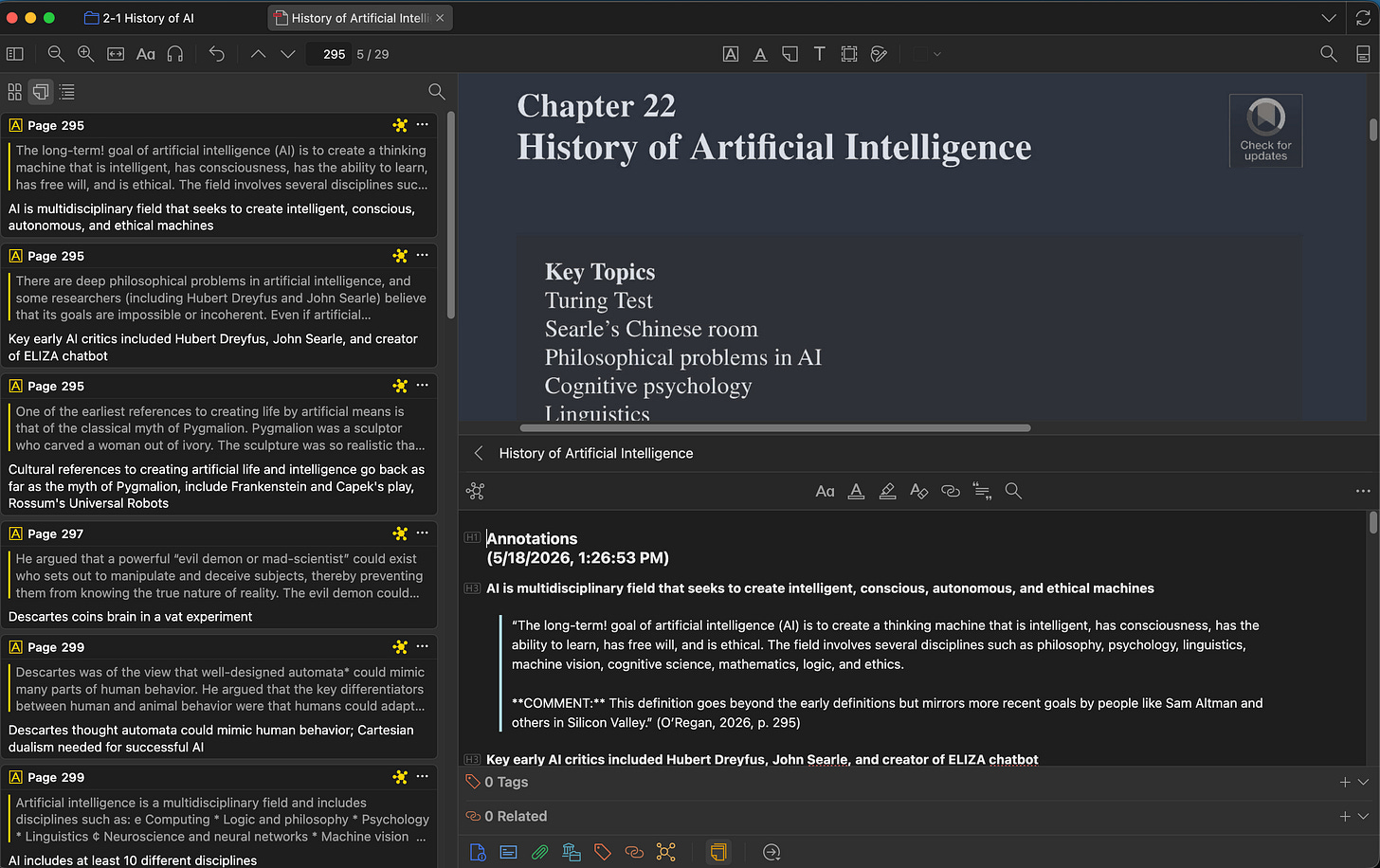Search within the note editor
This screenshot has width=1380, height=868.
1013,491
